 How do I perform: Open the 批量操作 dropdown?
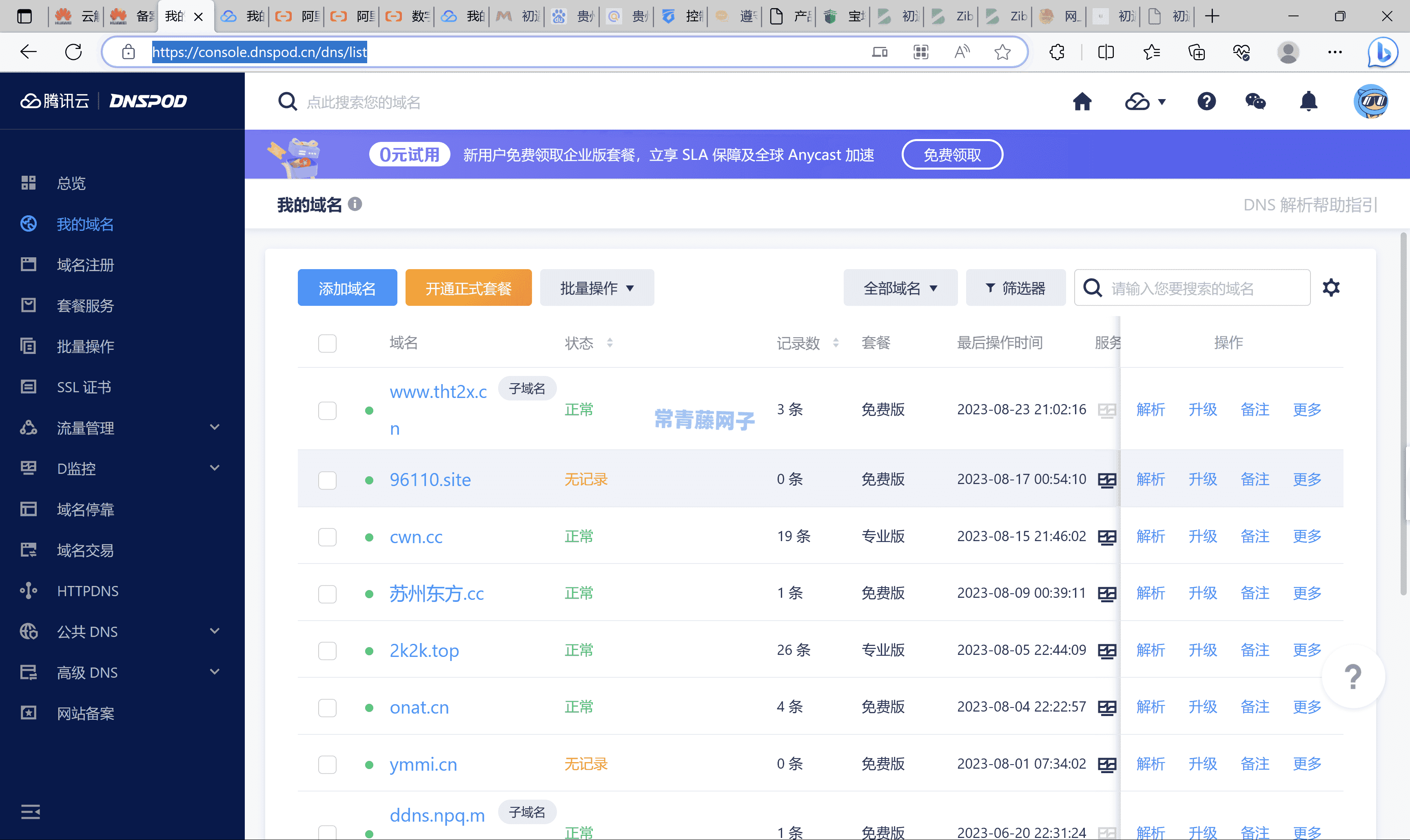(597, 287)
